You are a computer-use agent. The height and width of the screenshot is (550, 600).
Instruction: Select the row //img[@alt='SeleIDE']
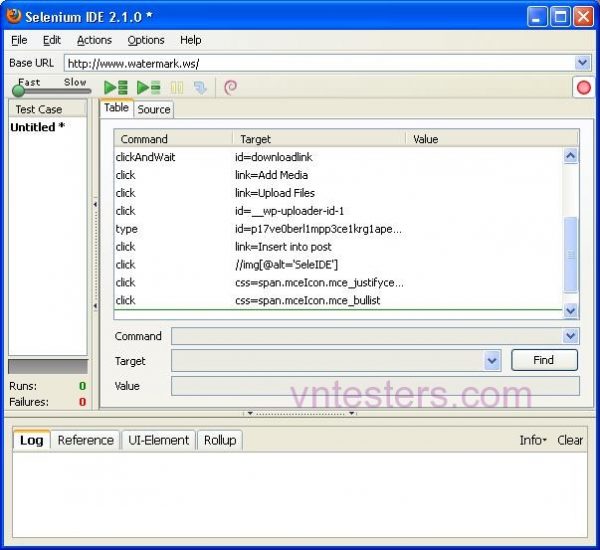tap(339, 264)
